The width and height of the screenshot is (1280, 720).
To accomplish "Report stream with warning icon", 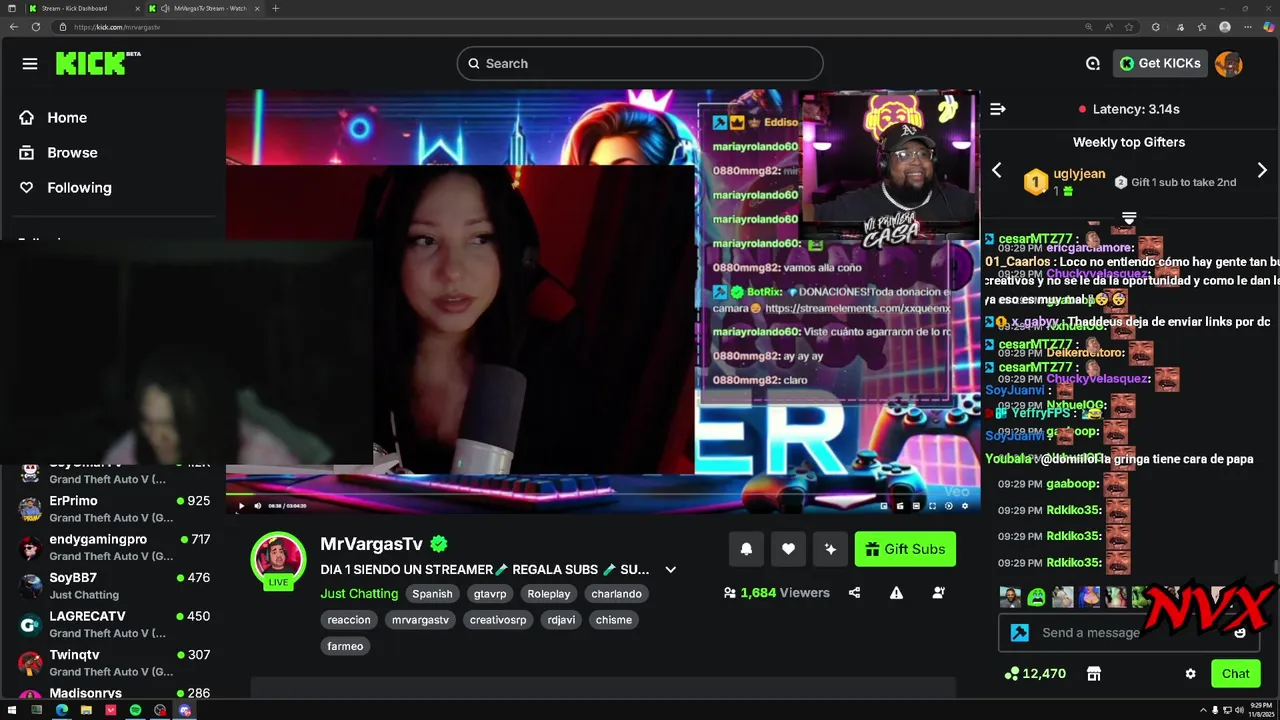I will [896, 593].
